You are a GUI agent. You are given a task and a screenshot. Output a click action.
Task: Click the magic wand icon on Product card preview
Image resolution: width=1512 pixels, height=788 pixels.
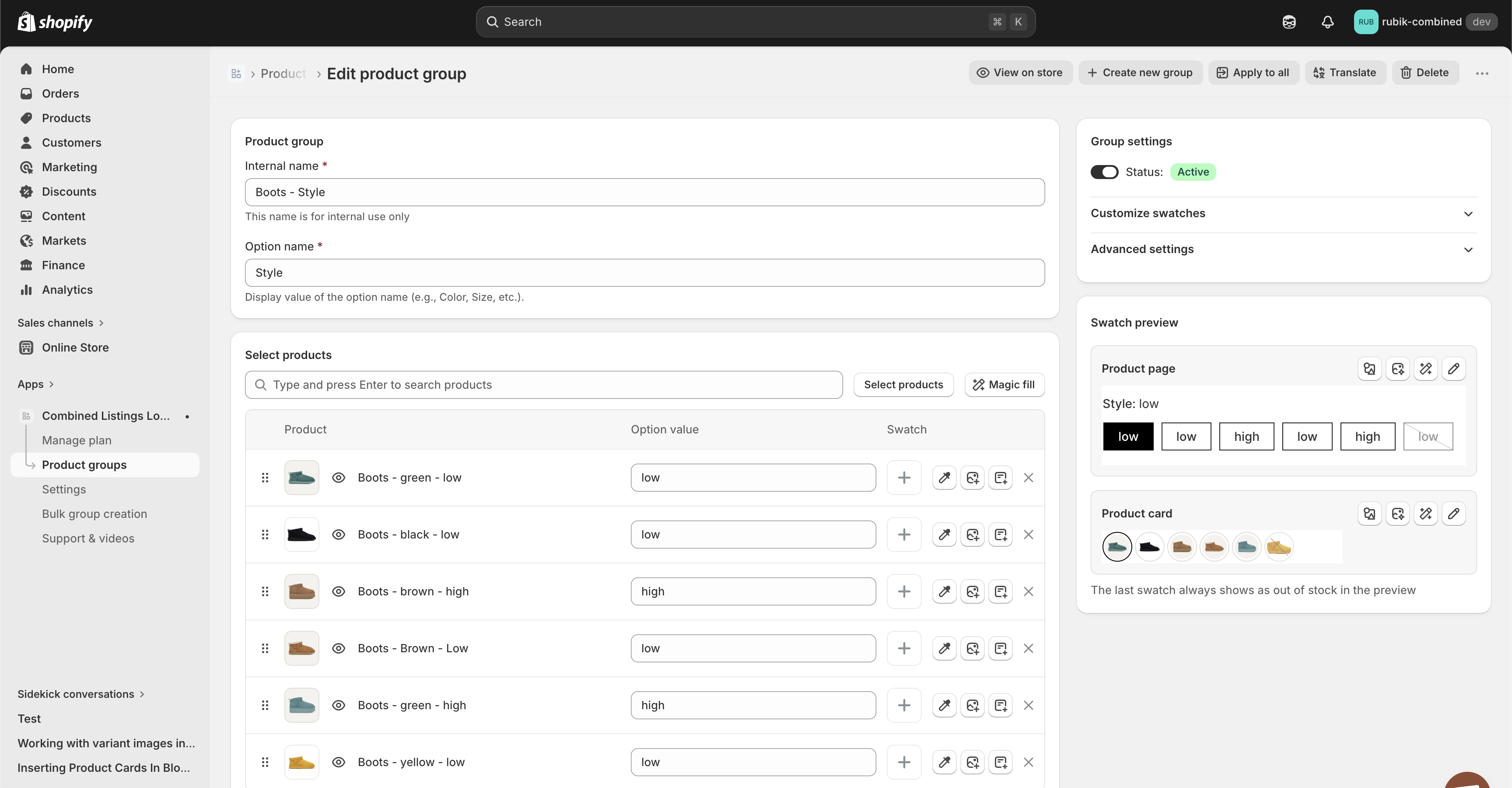(x=1426, y=513)
